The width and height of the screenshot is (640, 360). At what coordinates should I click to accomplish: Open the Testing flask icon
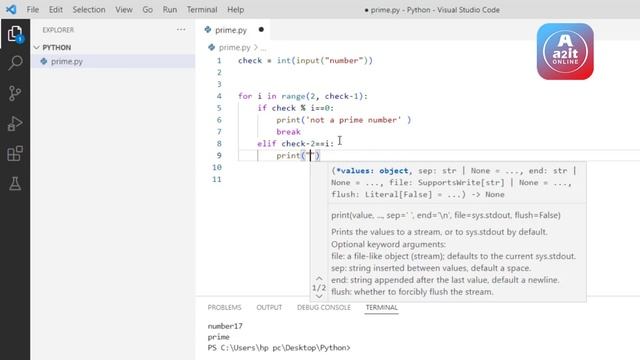click(15, 184)
